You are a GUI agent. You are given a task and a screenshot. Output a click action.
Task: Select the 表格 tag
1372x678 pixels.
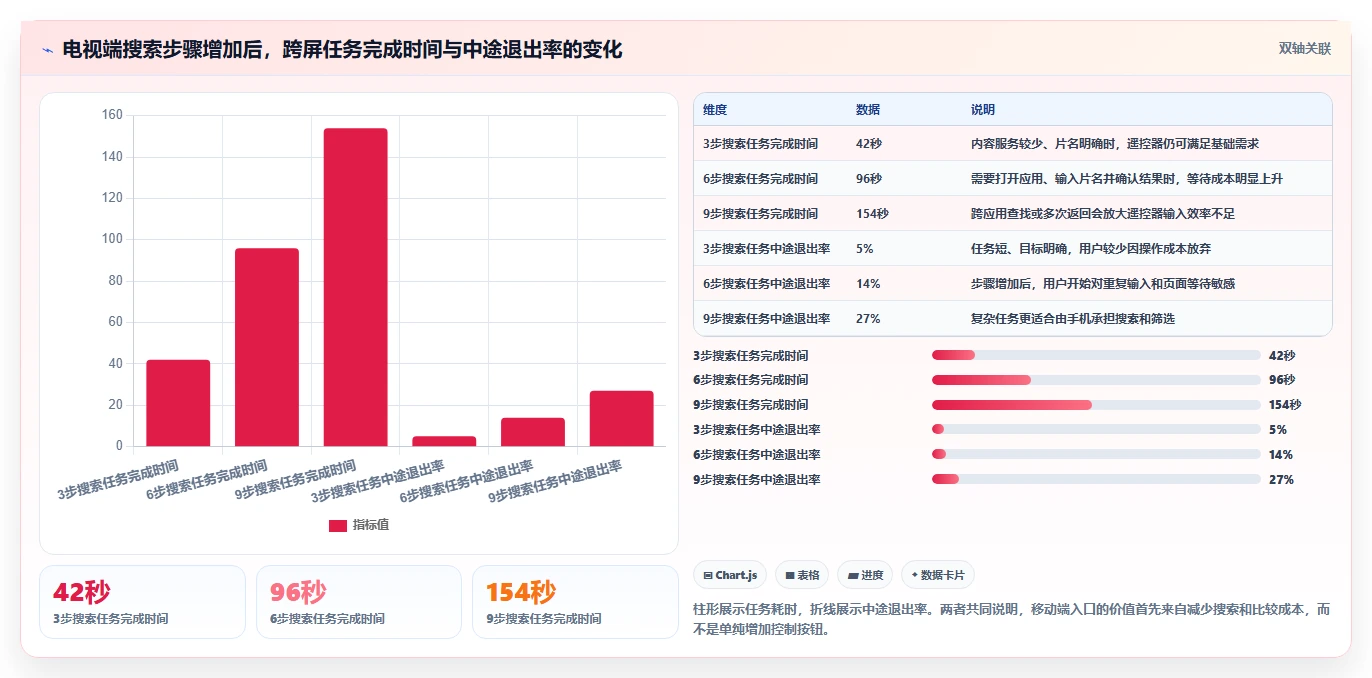tap(802, 575)
